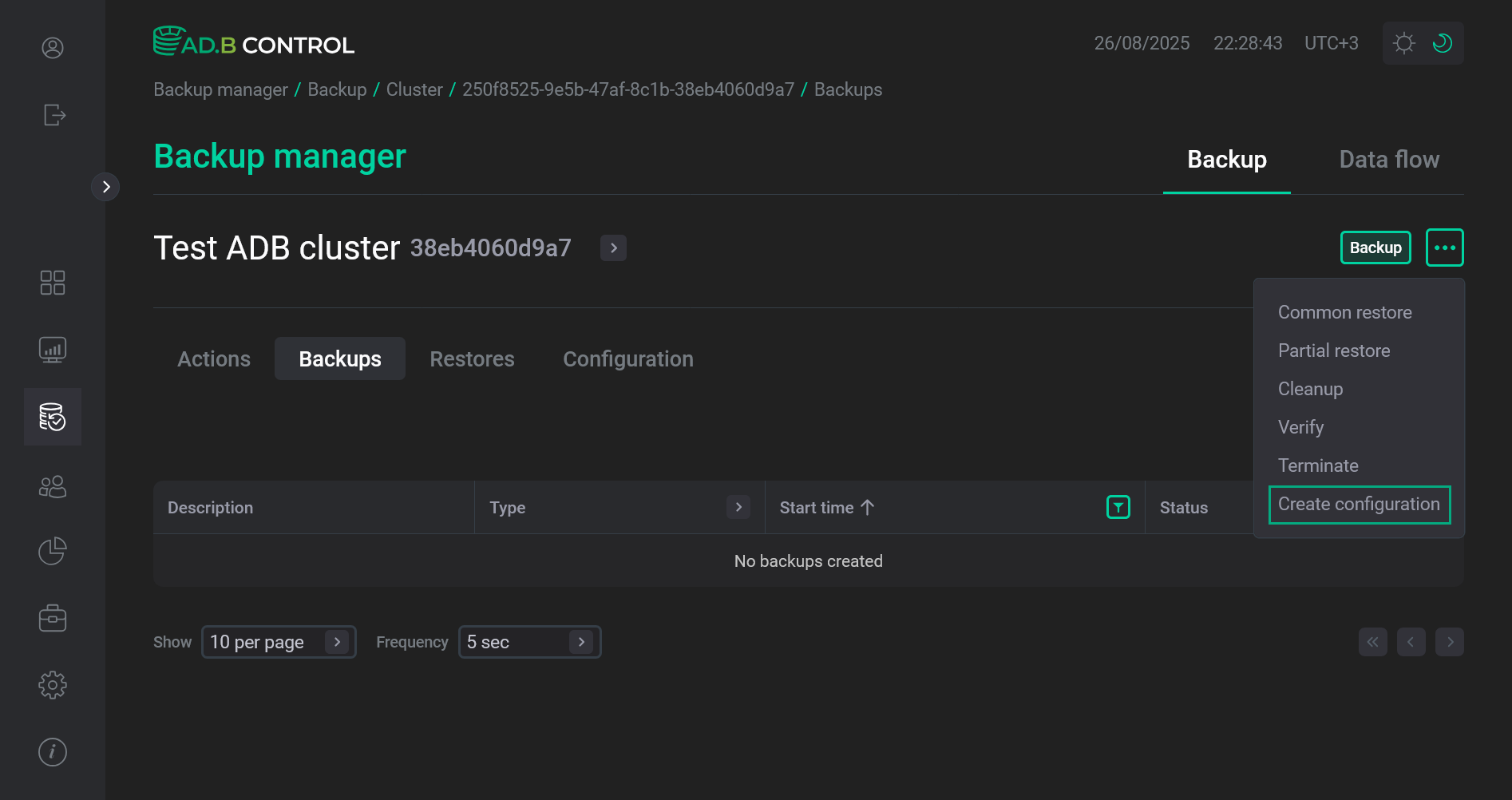Open the Cluster breadcrumb link
The image size is (1512, 800).
[414, 89]
